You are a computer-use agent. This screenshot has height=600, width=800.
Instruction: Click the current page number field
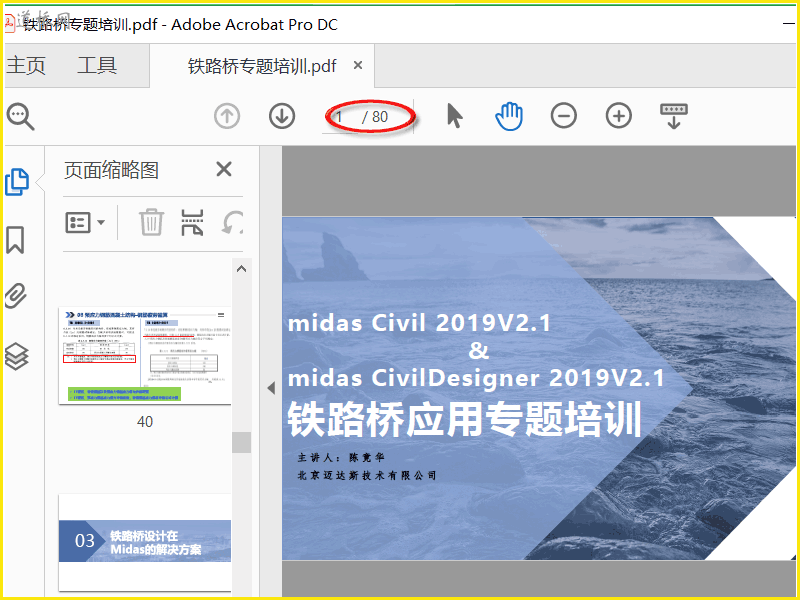click(x=341, y=117)
